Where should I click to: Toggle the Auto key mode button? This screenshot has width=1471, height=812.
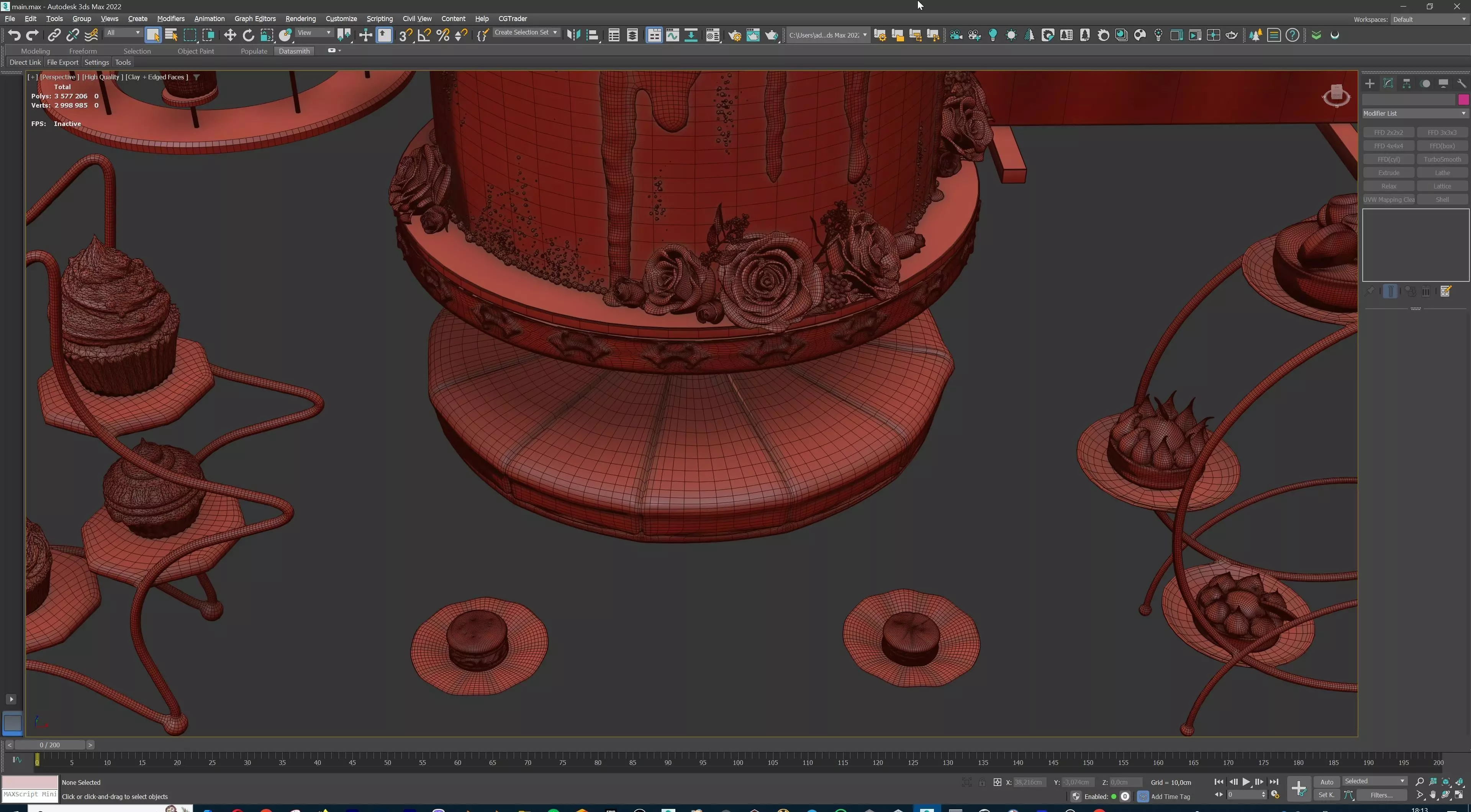click(x=1327, y=782)
